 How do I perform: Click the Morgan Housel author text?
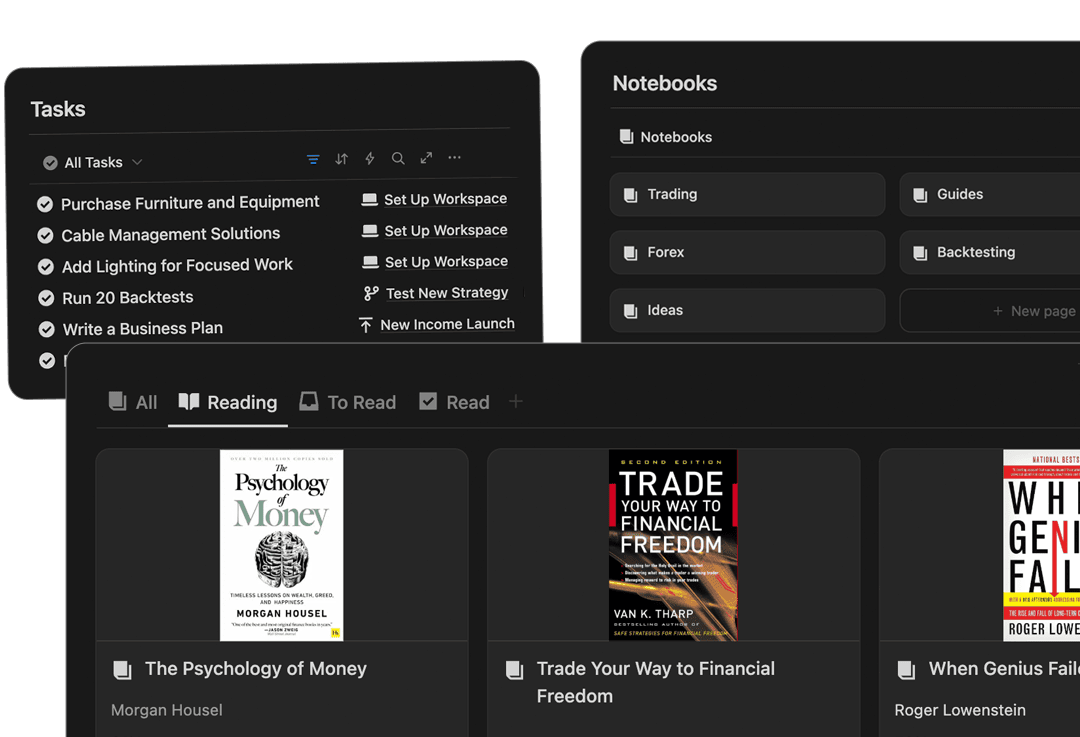(167, 710)
